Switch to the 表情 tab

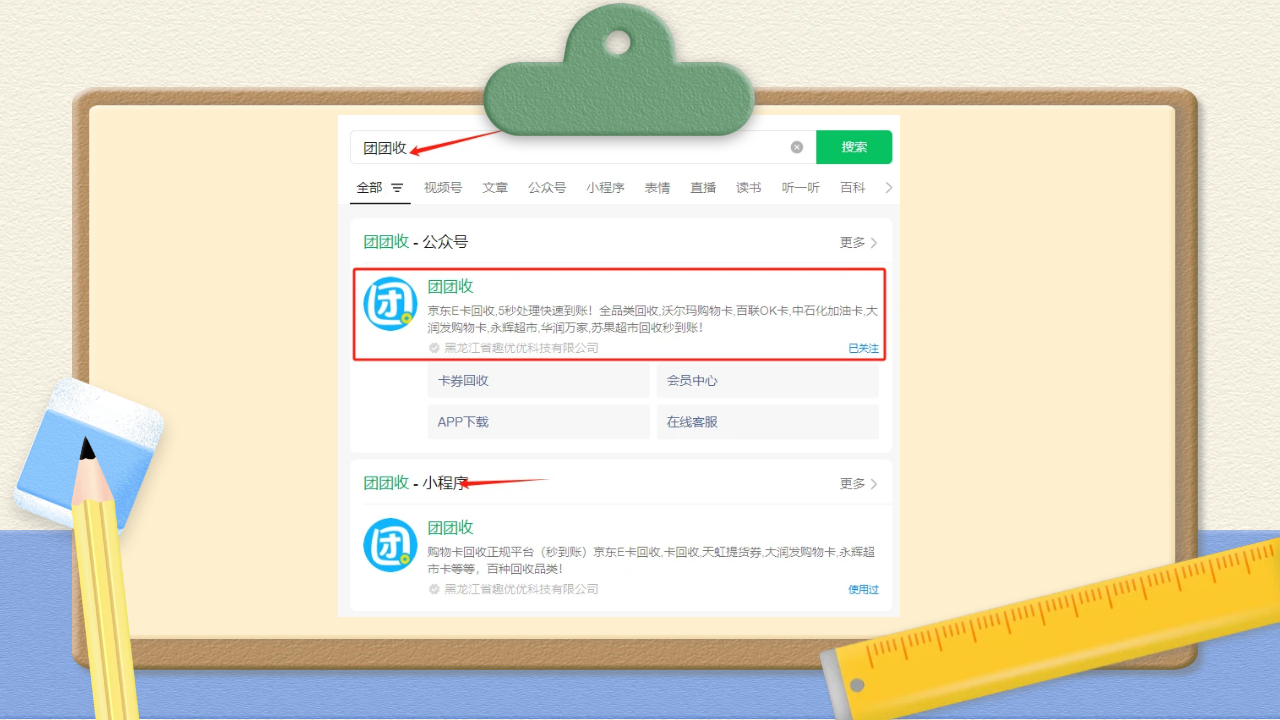657,188
